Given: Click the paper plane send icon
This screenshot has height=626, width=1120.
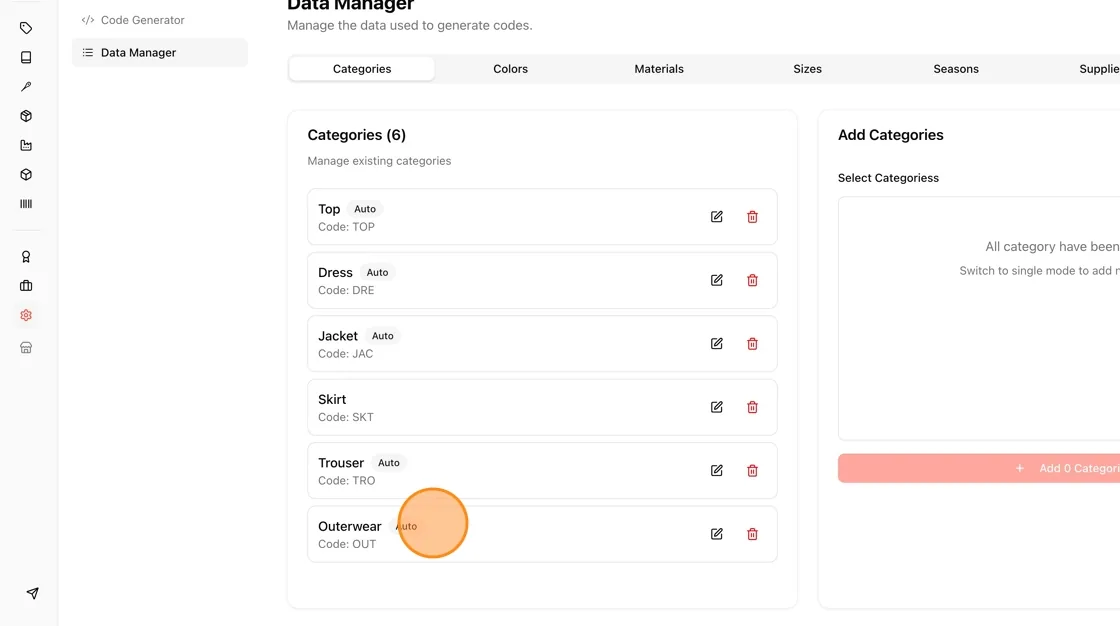Looking at the screenshot, I should click(32, 593).
